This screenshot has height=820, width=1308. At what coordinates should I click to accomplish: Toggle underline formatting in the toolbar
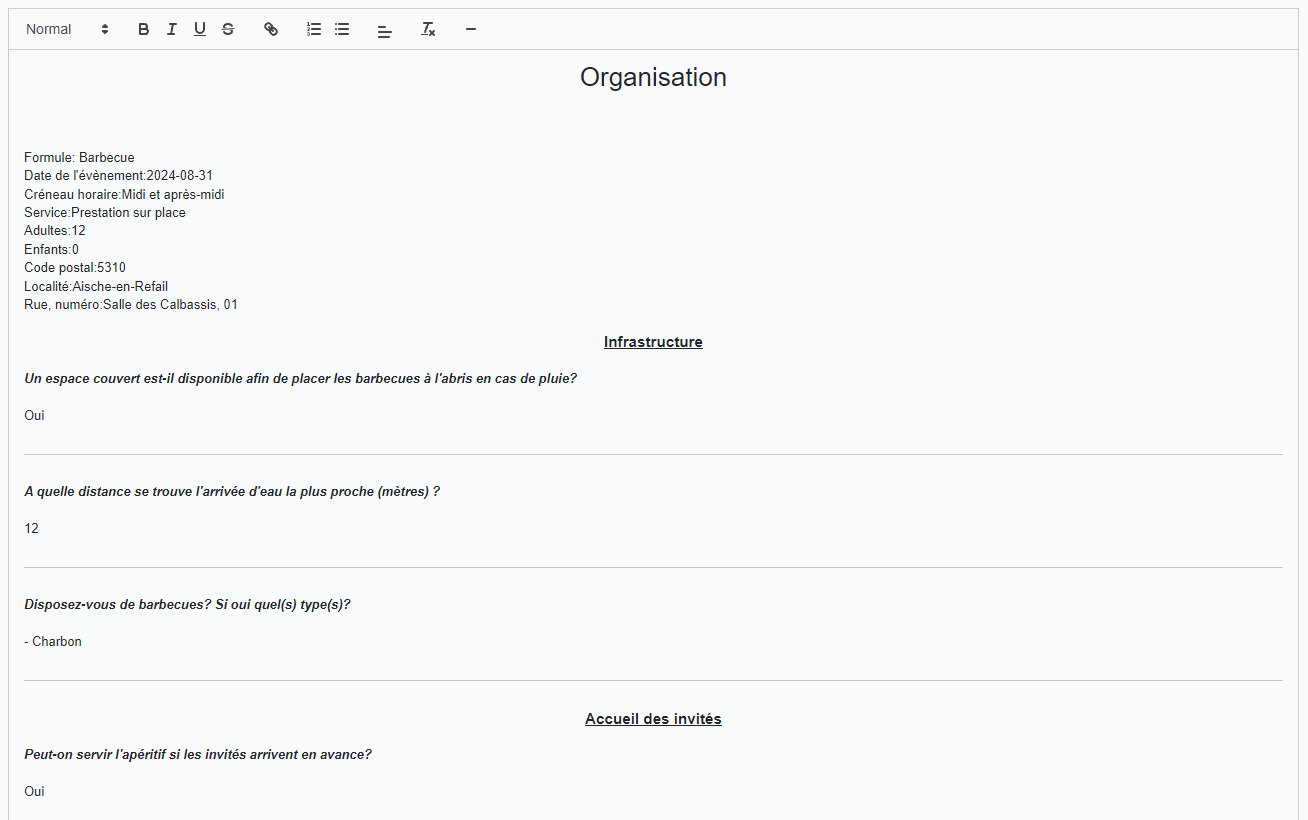point(200,29)
